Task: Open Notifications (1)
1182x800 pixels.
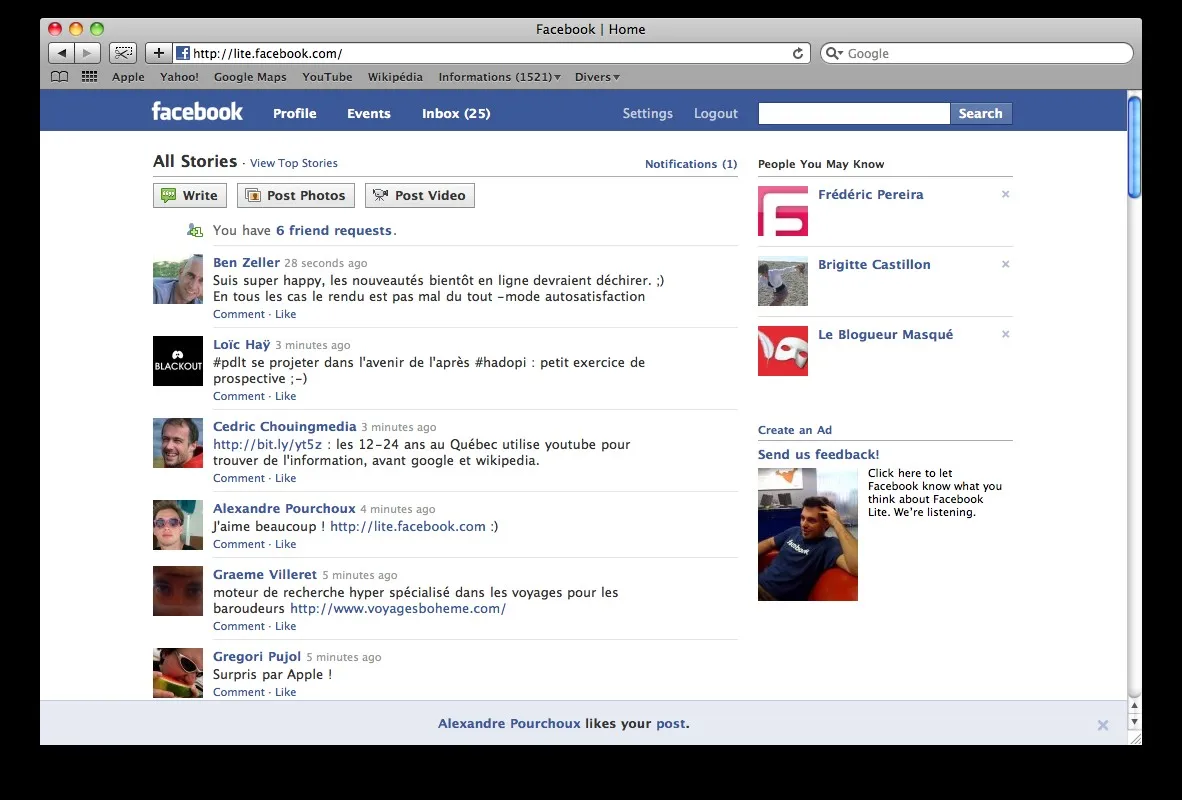Action: [691, 164]
